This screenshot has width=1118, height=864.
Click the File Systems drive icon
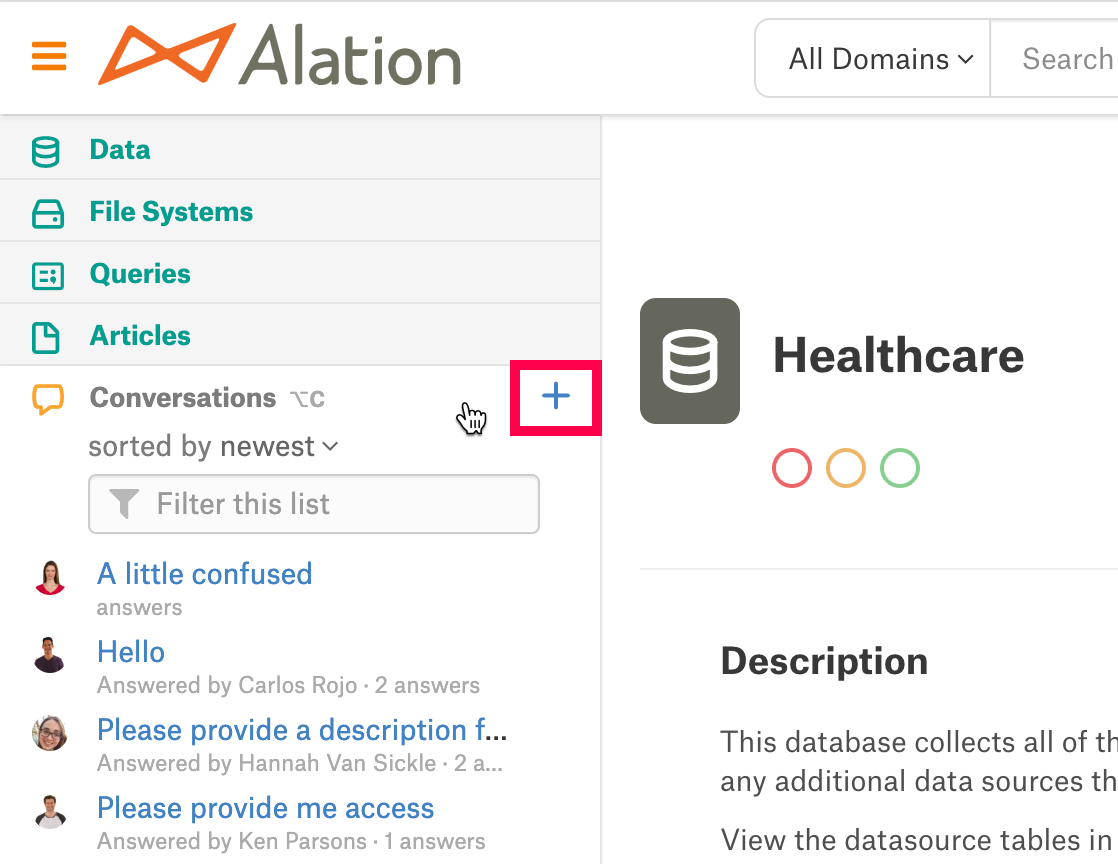[48, 214]
